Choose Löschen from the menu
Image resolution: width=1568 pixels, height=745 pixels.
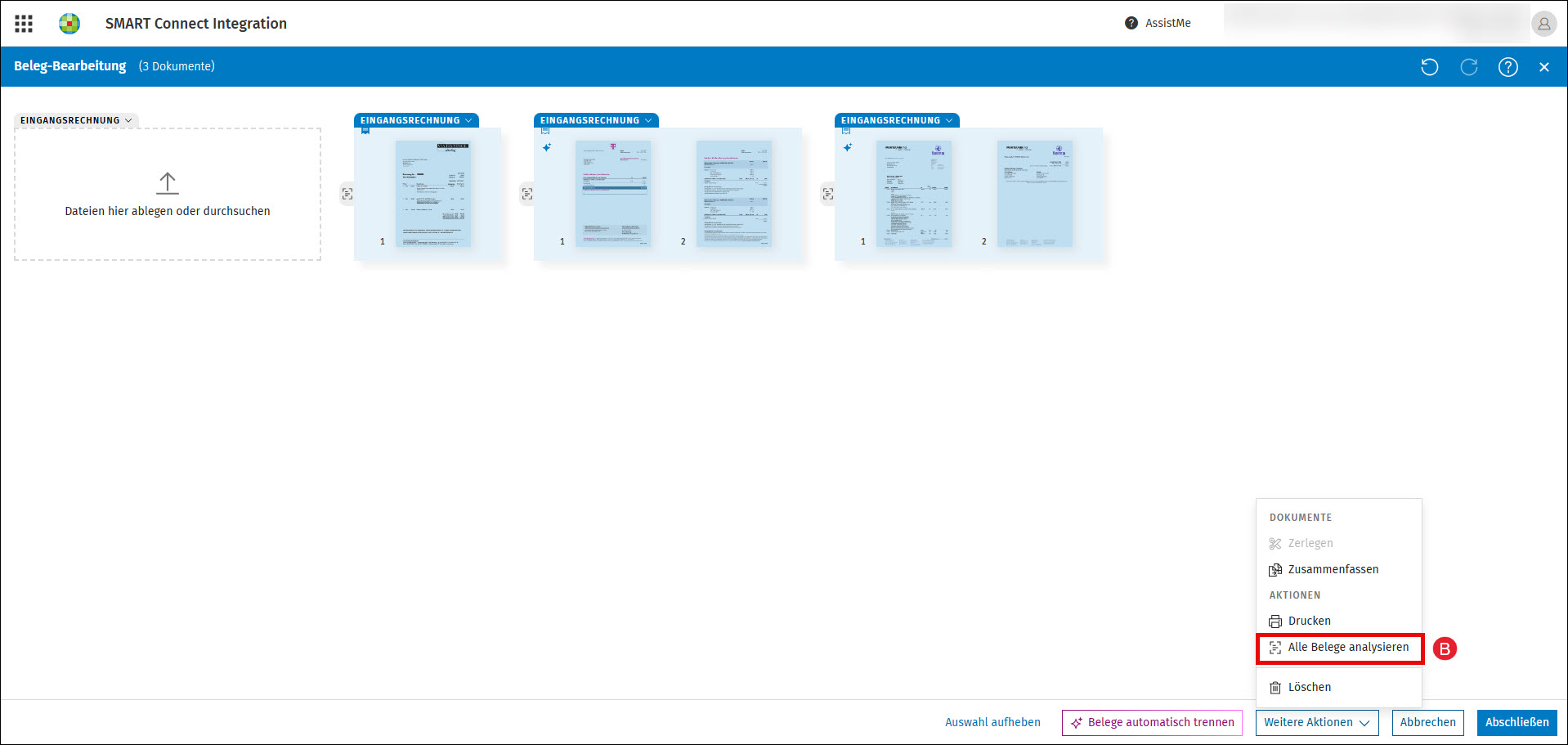(x=1338, y=687)
